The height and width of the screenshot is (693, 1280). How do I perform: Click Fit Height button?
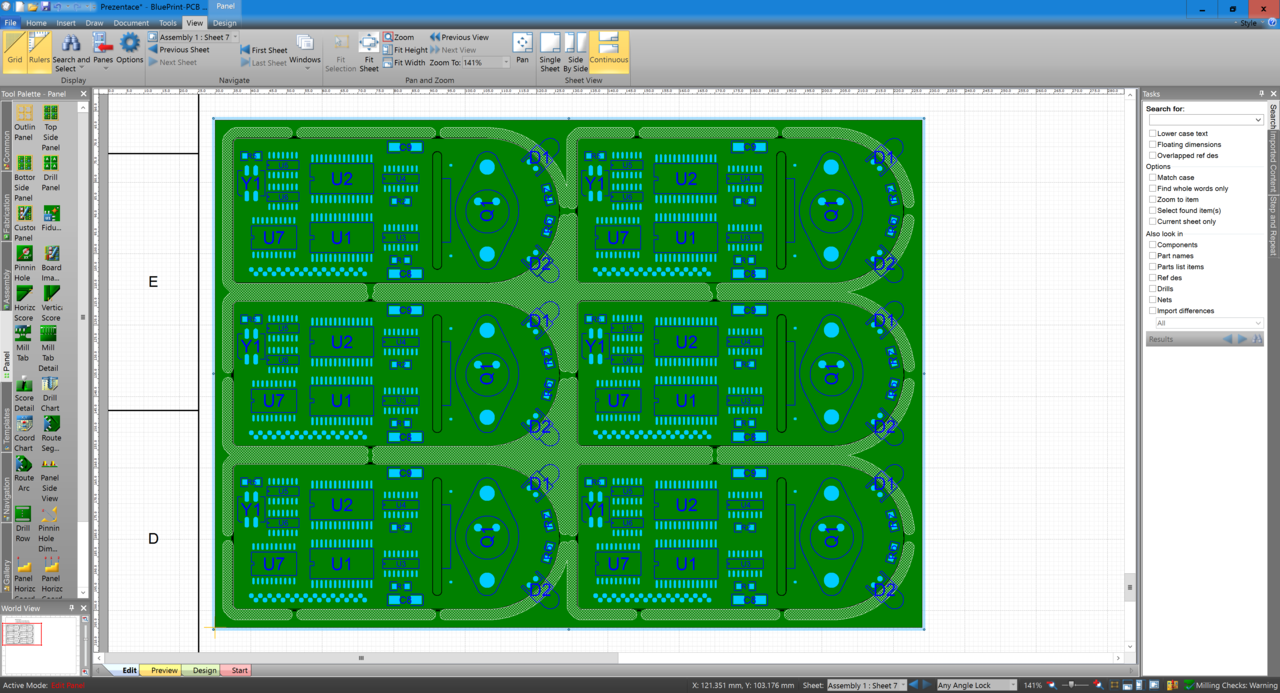[405, 50]
